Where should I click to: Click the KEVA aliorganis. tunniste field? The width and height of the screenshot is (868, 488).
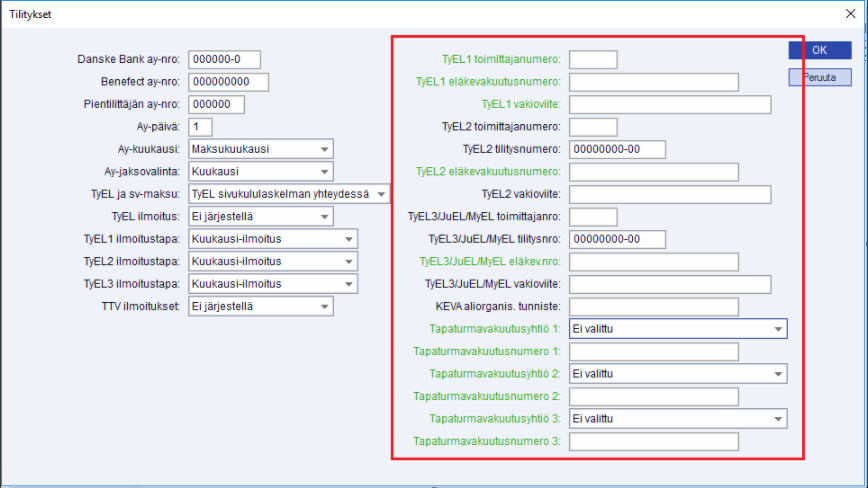653,307
